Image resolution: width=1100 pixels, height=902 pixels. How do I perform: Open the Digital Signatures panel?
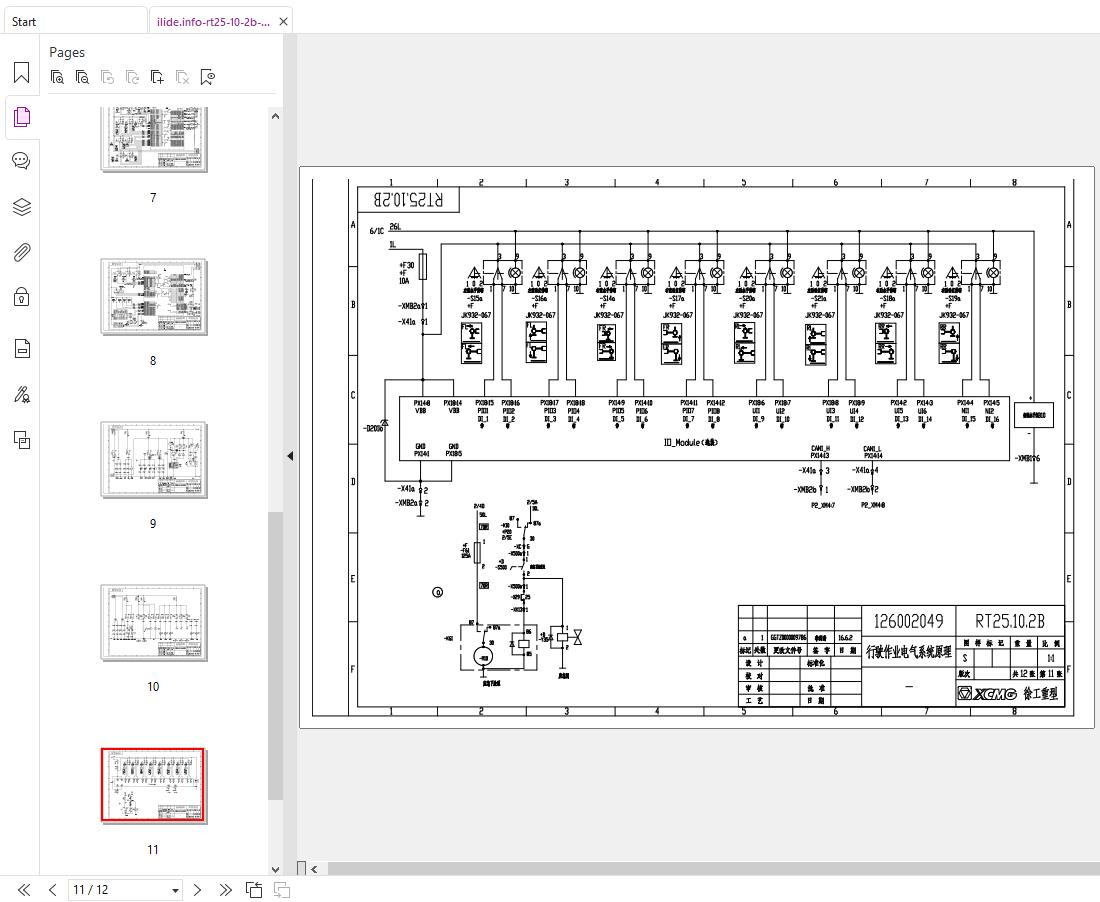(x=21, y=393)
